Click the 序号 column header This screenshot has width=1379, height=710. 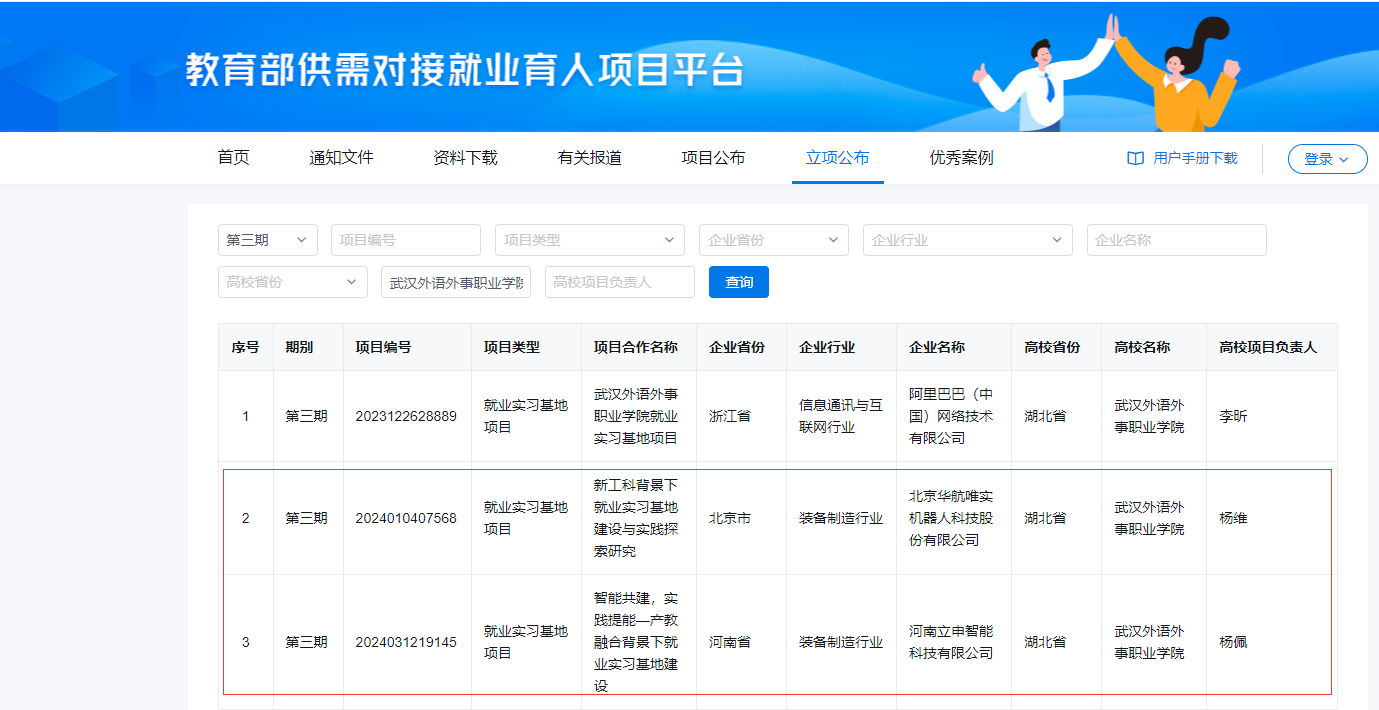(246, 347)
